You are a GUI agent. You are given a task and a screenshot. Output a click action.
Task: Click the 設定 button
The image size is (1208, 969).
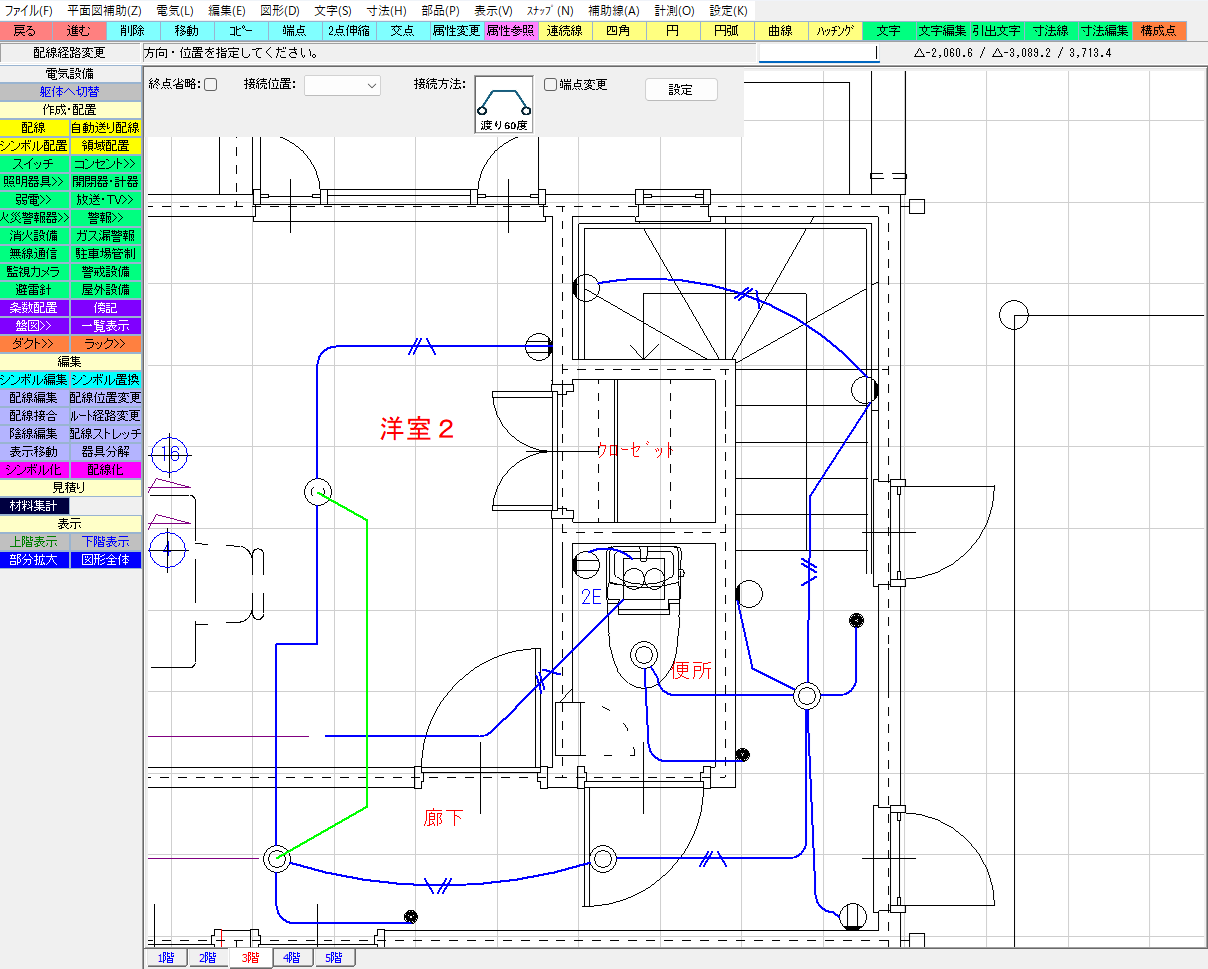pyautogui.click(x=681, y=89)
